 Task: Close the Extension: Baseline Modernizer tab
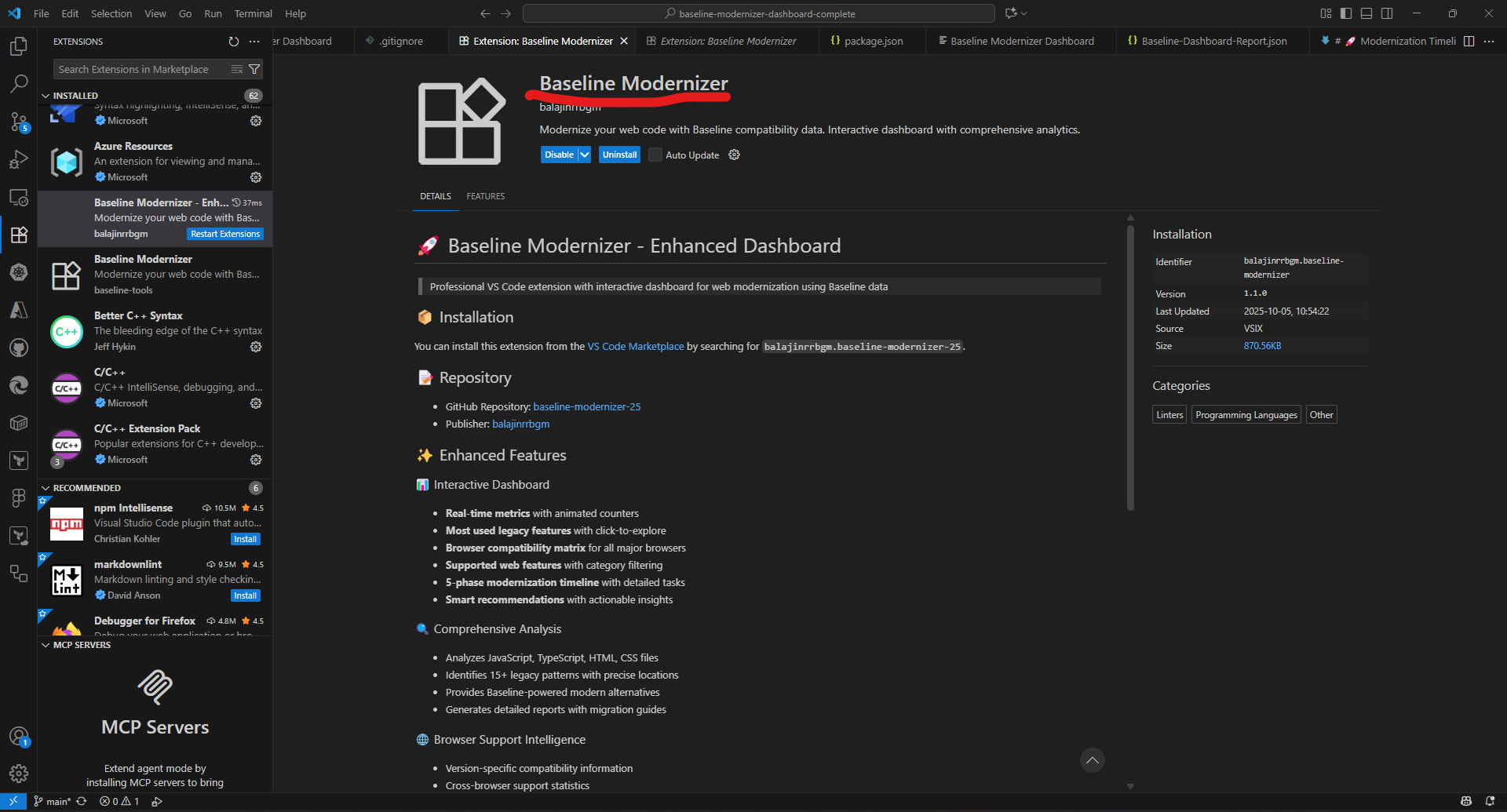click(x=624, y=41)
